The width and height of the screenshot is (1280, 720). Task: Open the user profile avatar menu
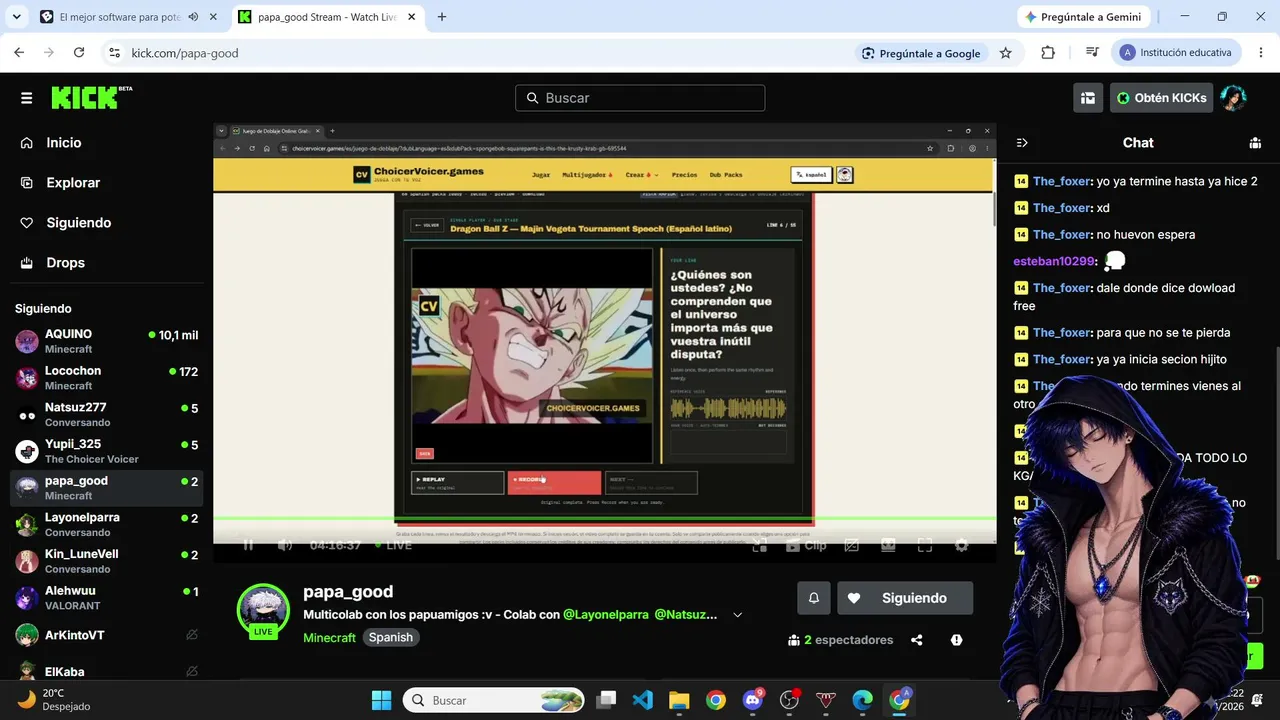point(1233,98)
